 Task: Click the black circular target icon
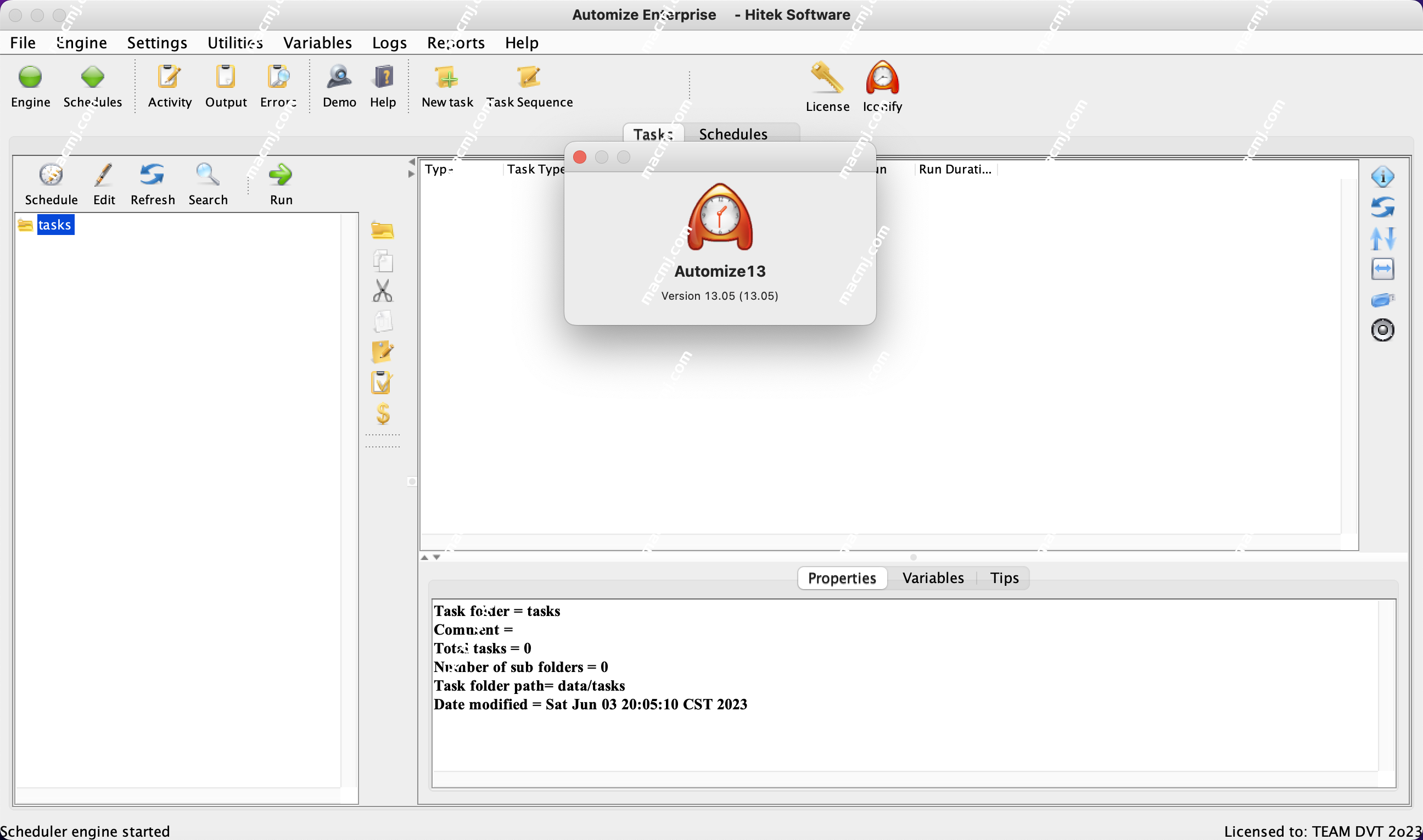1383,330
